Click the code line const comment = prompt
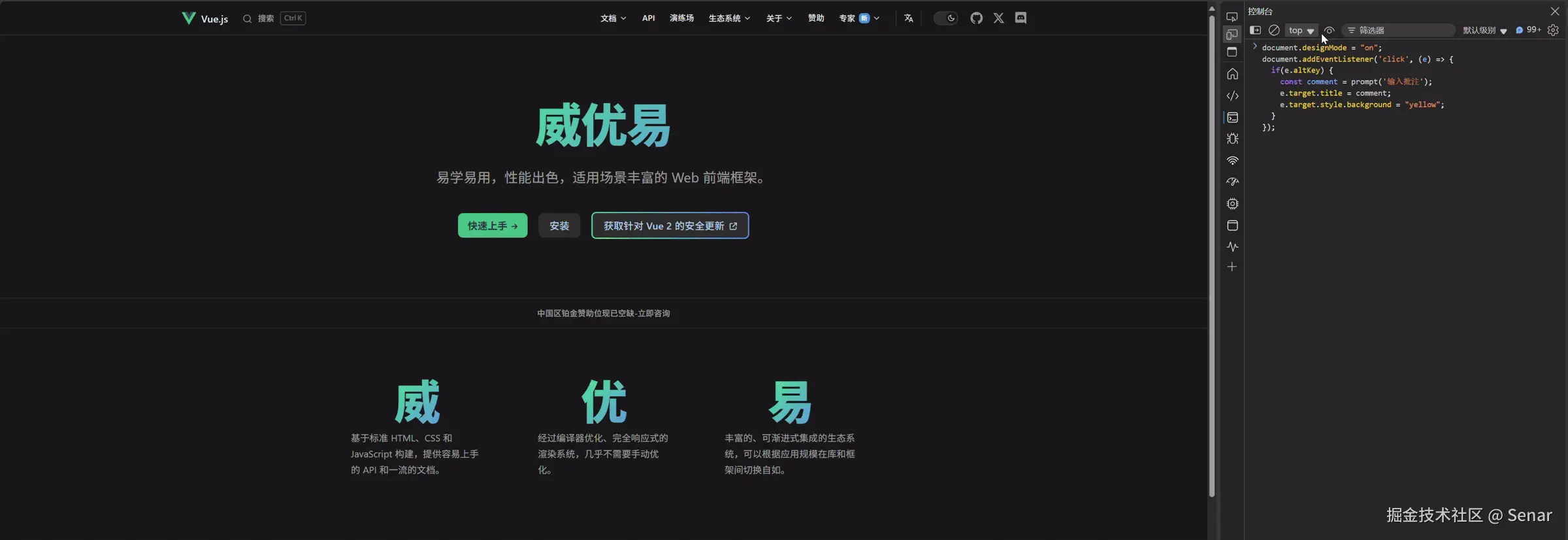This screenshot has width=1568, height=540. 1356,82
